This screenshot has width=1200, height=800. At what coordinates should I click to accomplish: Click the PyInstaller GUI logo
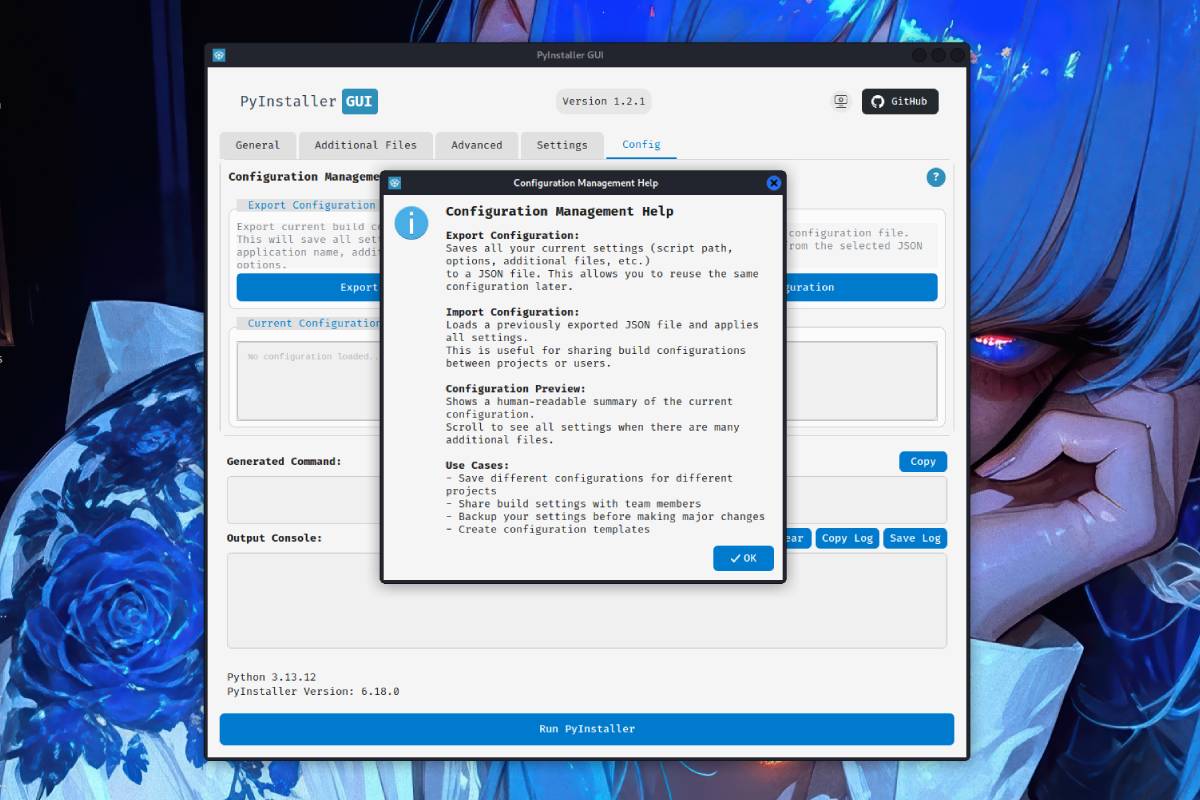pos(309,101)
